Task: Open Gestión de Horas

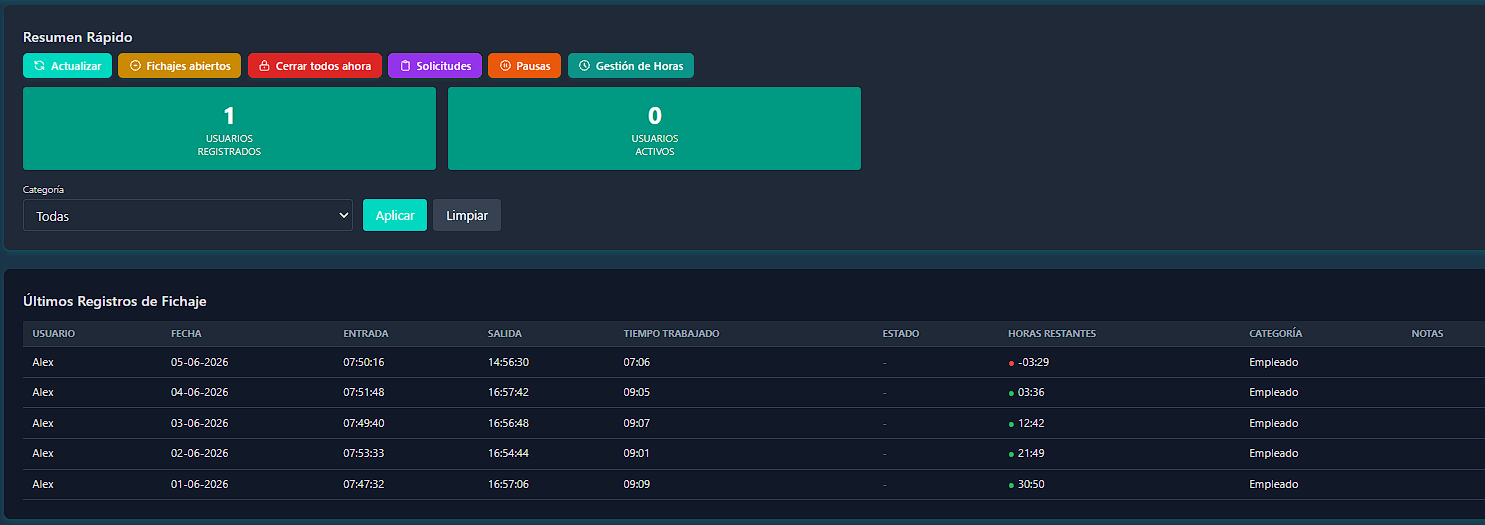Action: pyautogui.click(x=631, y=66)
